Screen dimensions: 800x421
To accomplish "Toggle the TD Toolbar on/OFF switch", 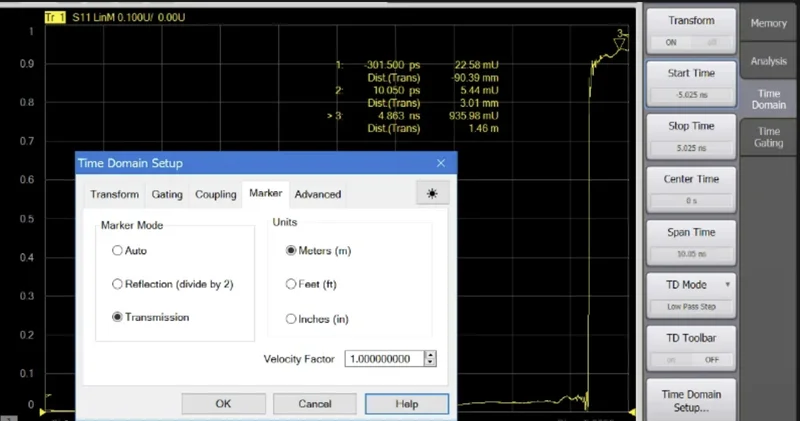I will click(x=691, y=359).
